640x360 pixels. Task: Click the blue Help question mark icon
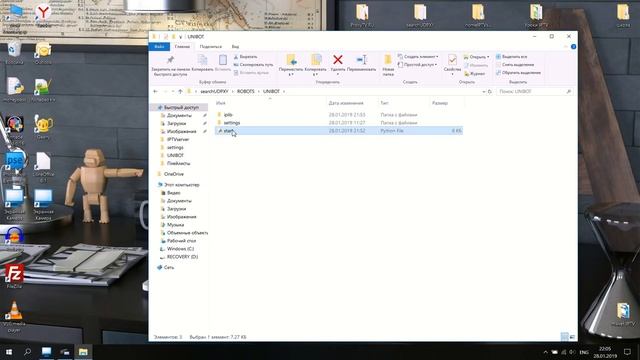click(x=573, y=47)
